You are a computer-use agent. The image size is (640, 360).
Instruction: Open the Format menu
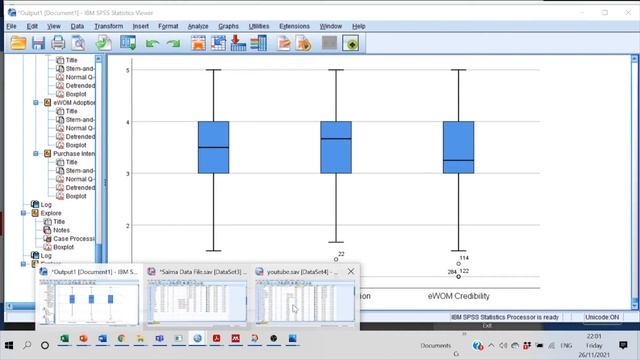tap(168, 26)
